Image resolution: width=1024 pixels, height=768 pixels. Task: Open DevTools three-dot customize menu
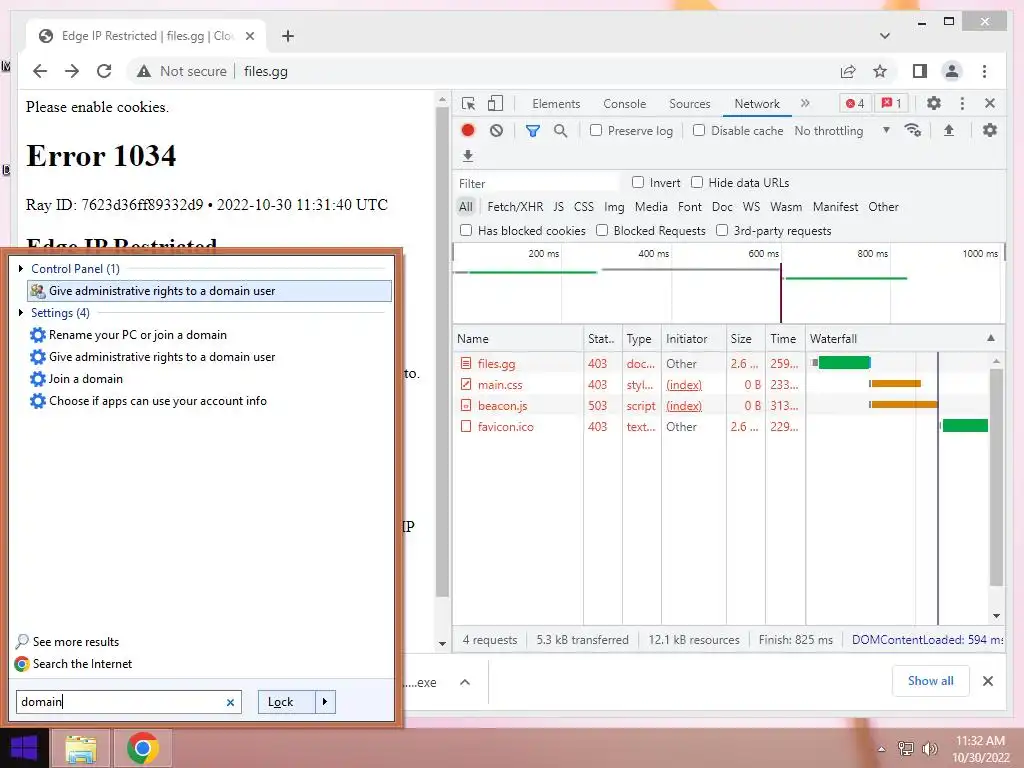[x=962, y=103]
